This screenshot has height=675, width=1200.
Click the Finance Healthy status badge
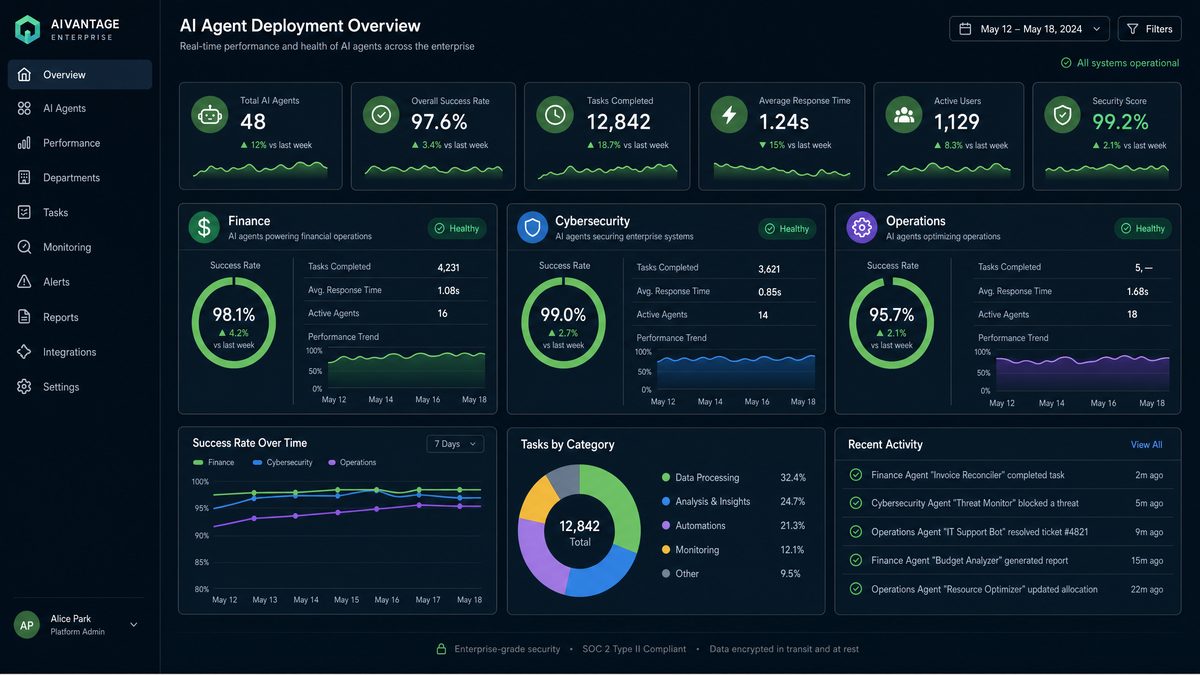tap(458, 228)
